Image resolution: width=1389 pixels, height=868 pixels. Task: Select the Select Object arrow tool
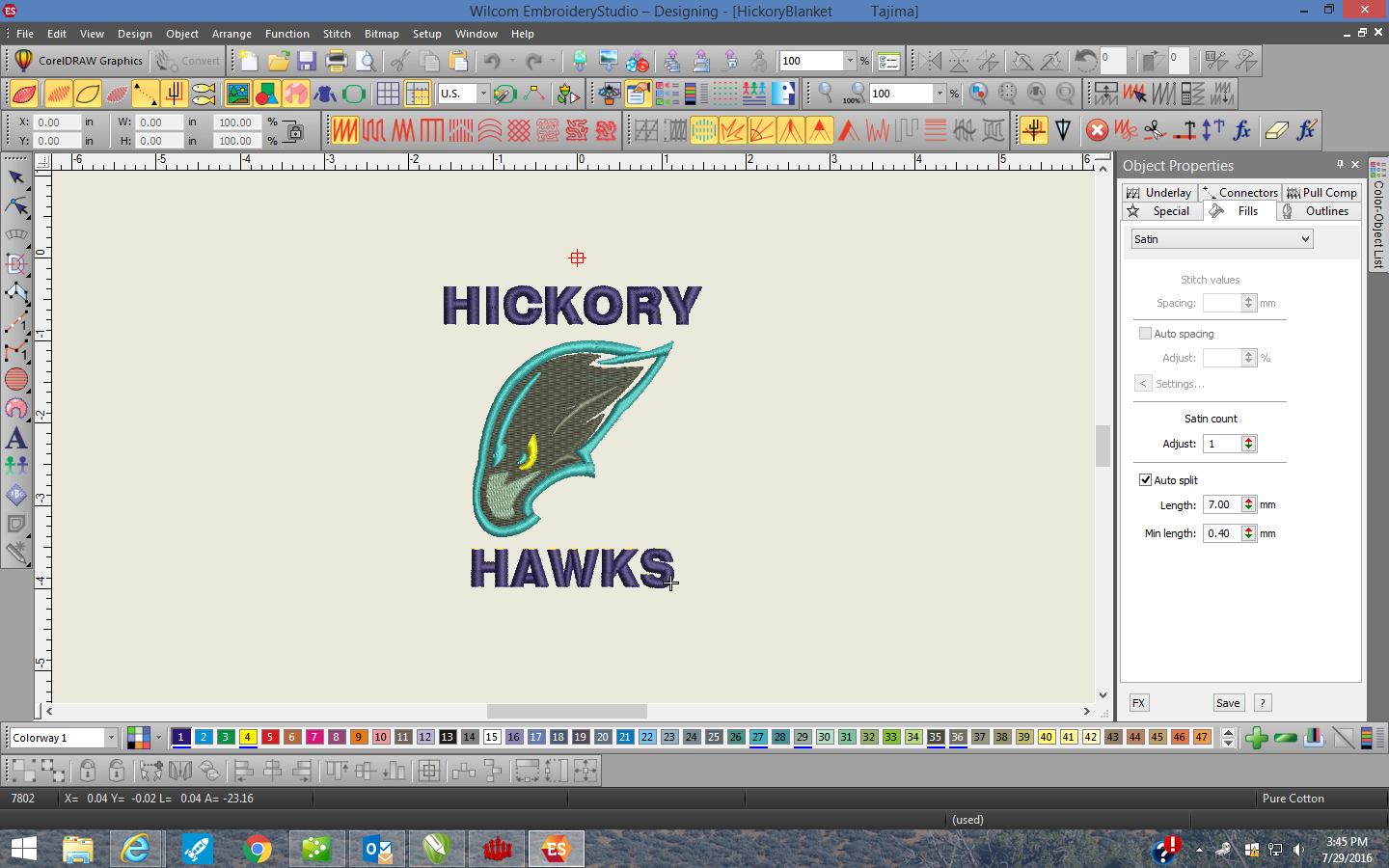pos(16,177)
